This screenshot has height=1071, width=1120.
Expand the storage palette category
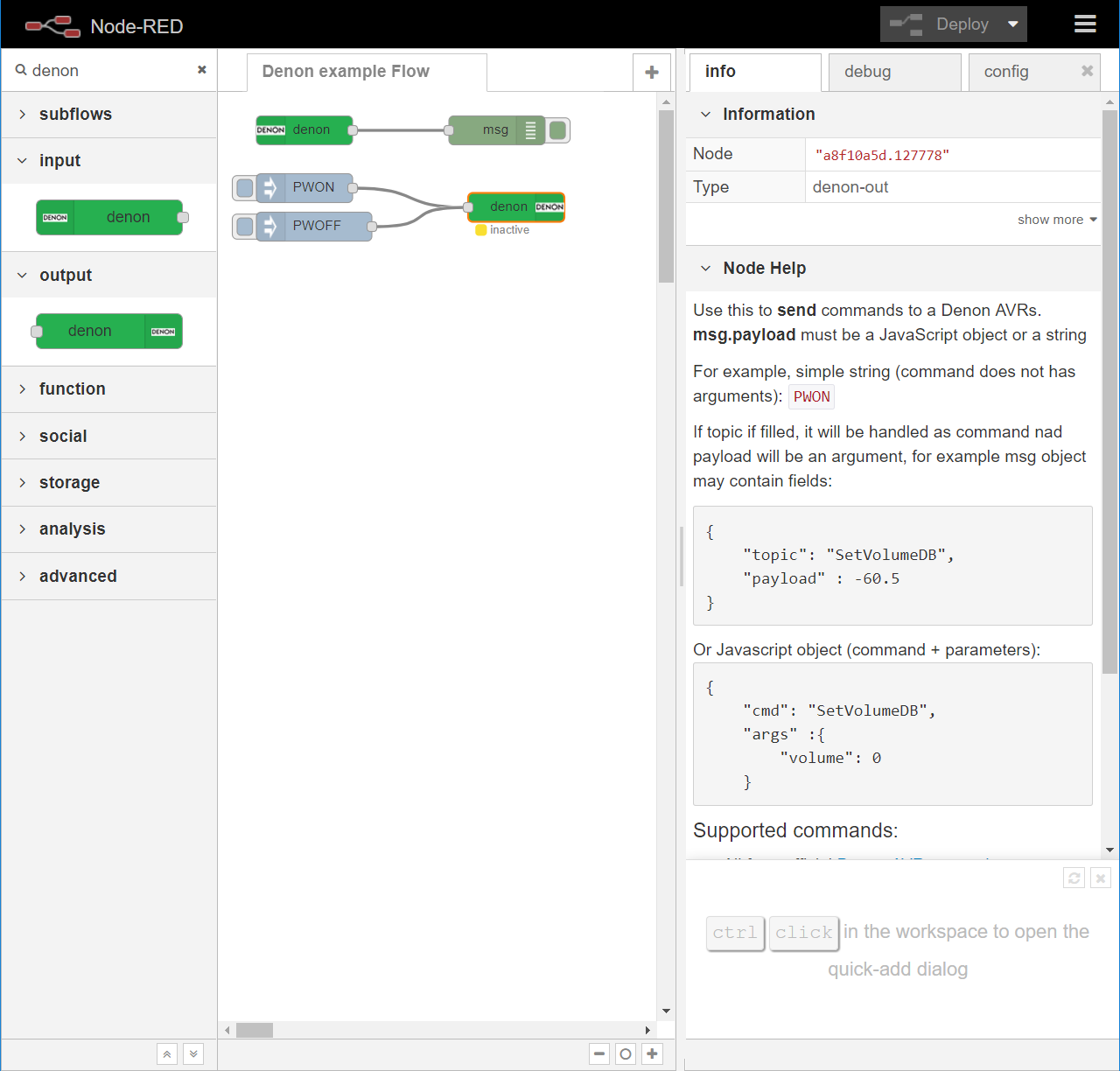(109, 483)
